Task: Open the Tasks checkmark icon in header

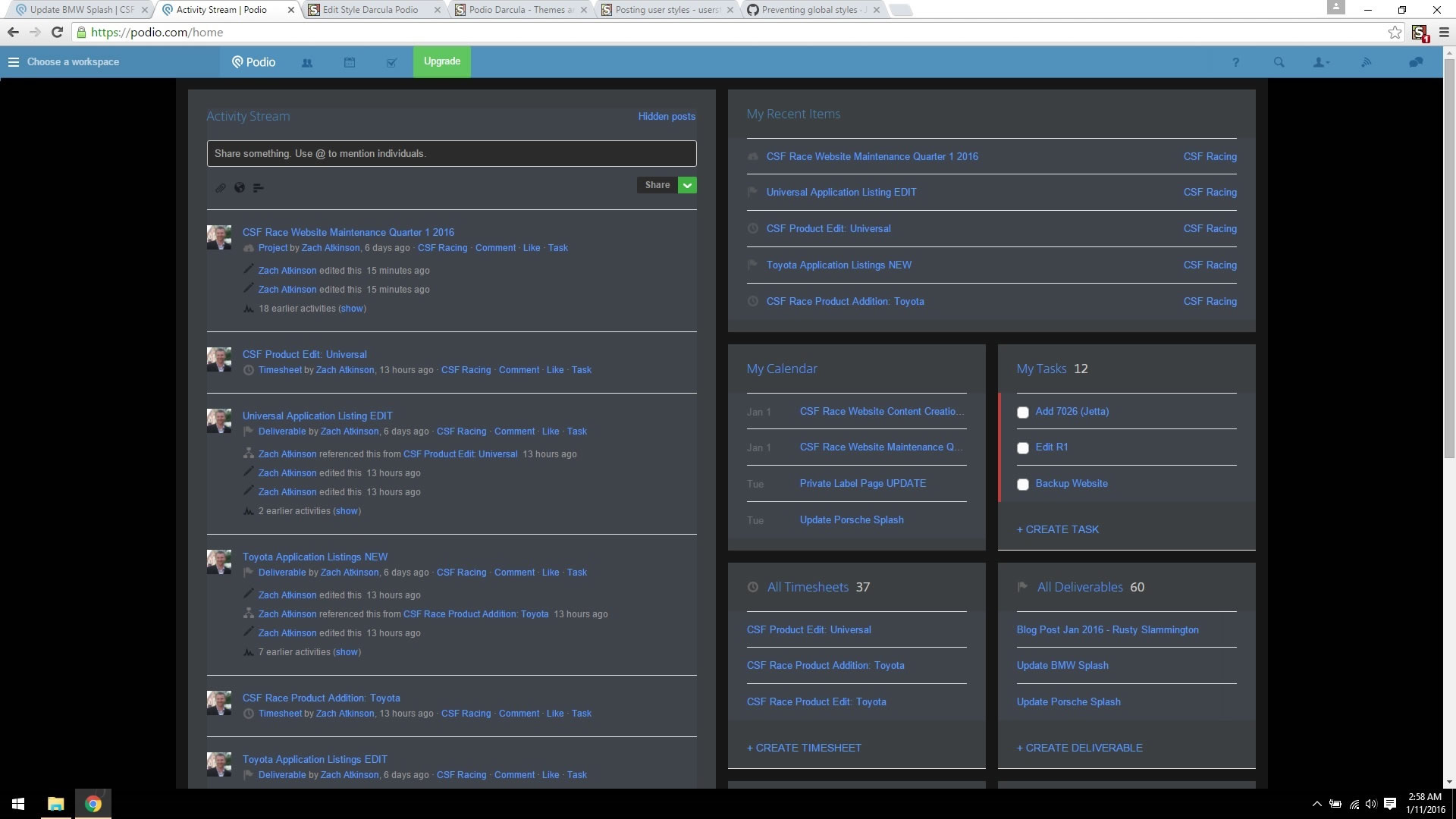Action: point(391,63)
